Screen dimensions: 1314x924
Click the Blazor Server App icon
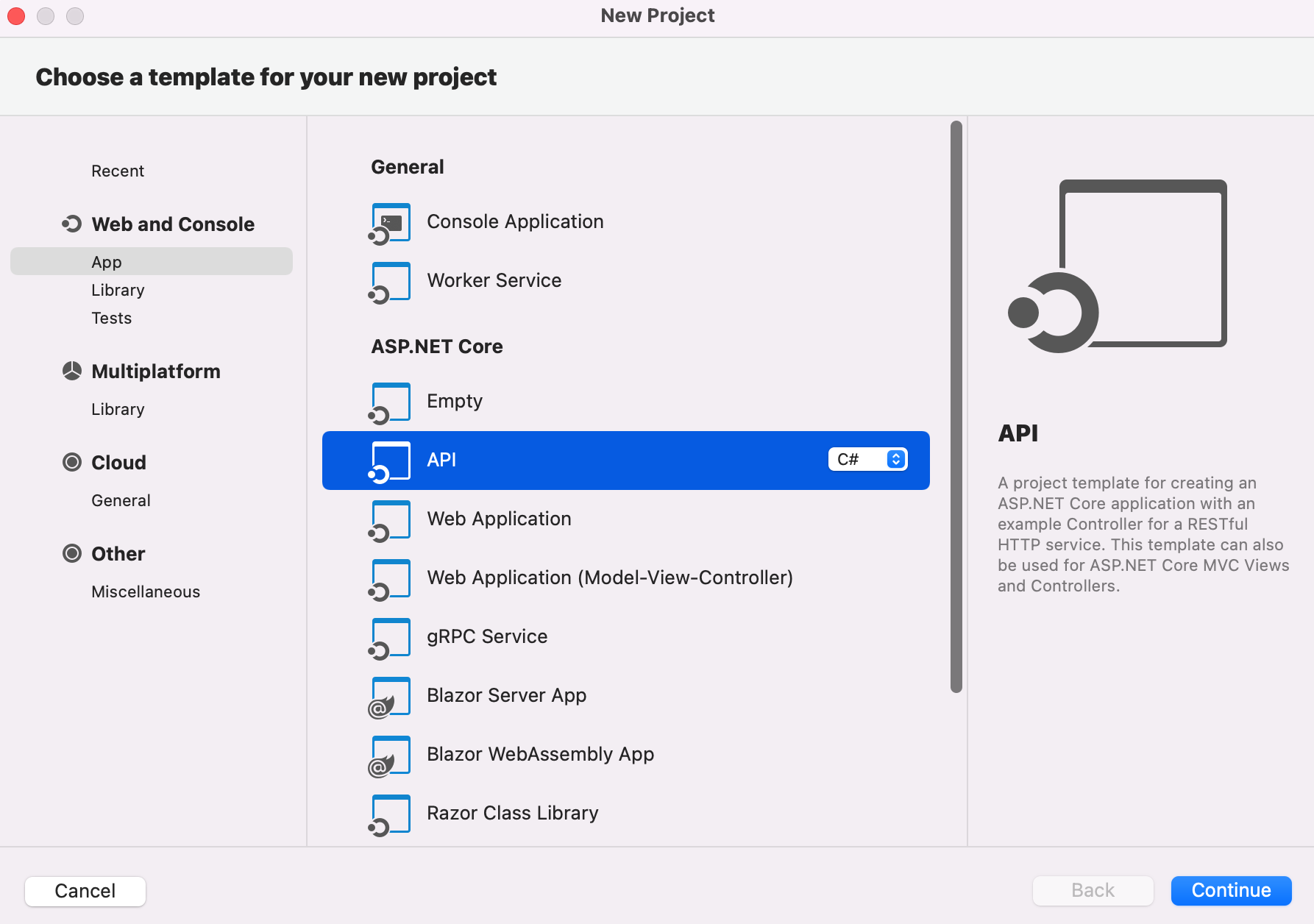[x=389, y=697]
